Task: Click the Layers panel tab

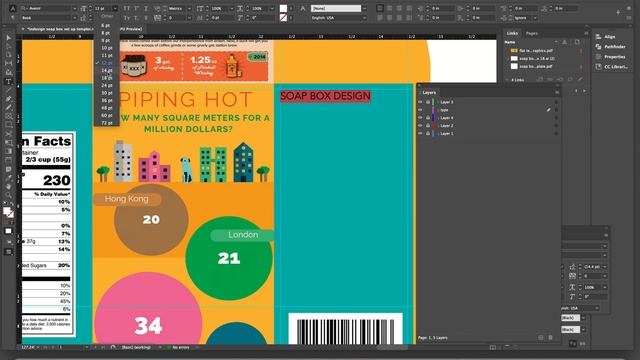Action: [429, 93]
